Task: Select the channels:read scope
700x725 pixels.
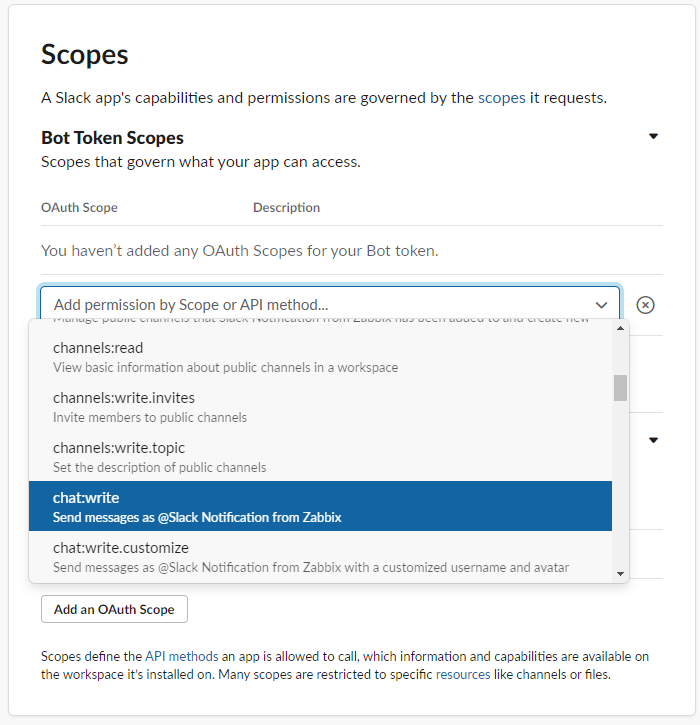Action: 320,356
